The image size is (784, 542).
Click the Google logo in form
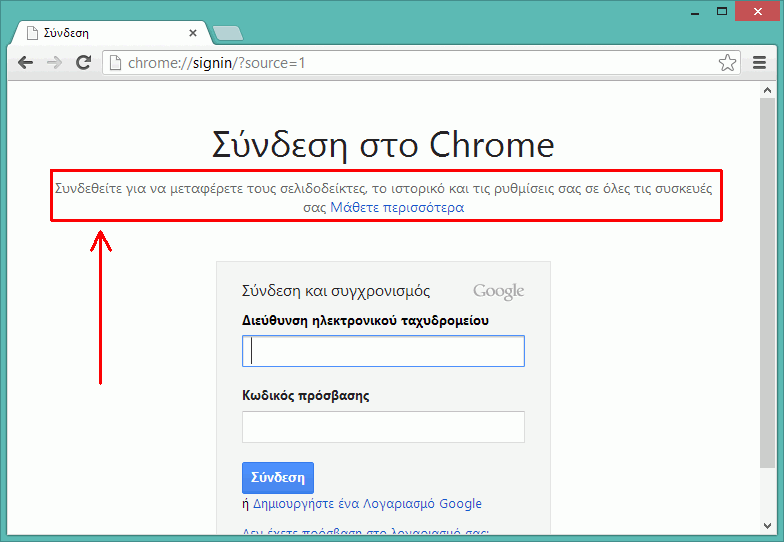point(498,292)
